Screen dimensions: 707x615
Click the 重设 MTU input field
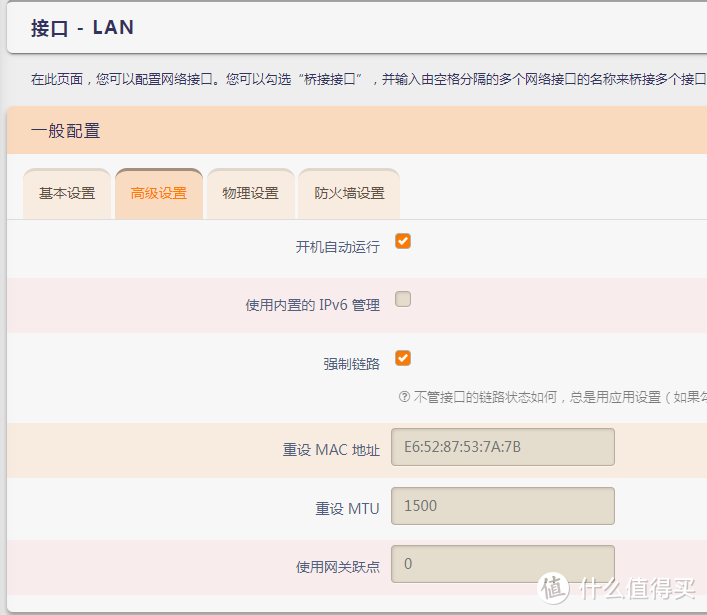coord(503,506)
